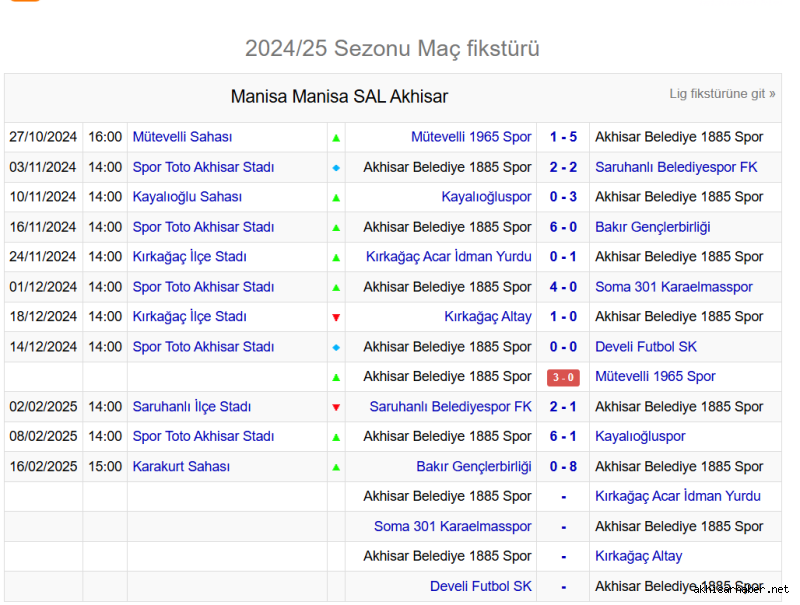Open Spor Toto Akhisar Stadı link on 14/12/2024
This screenshot has width=800, height=605.
(203, 346)
